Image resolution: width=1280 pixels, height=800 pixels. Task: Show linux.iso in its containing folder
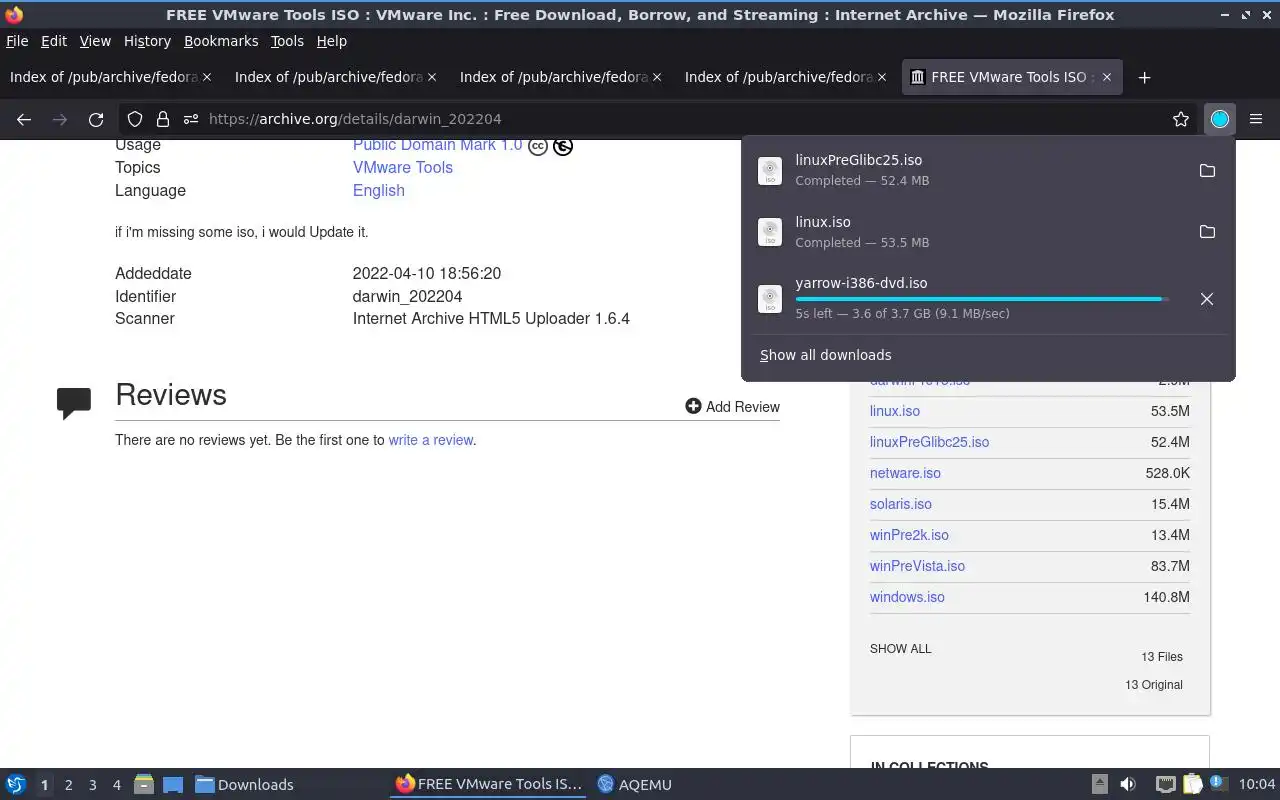pos(1207,232)
